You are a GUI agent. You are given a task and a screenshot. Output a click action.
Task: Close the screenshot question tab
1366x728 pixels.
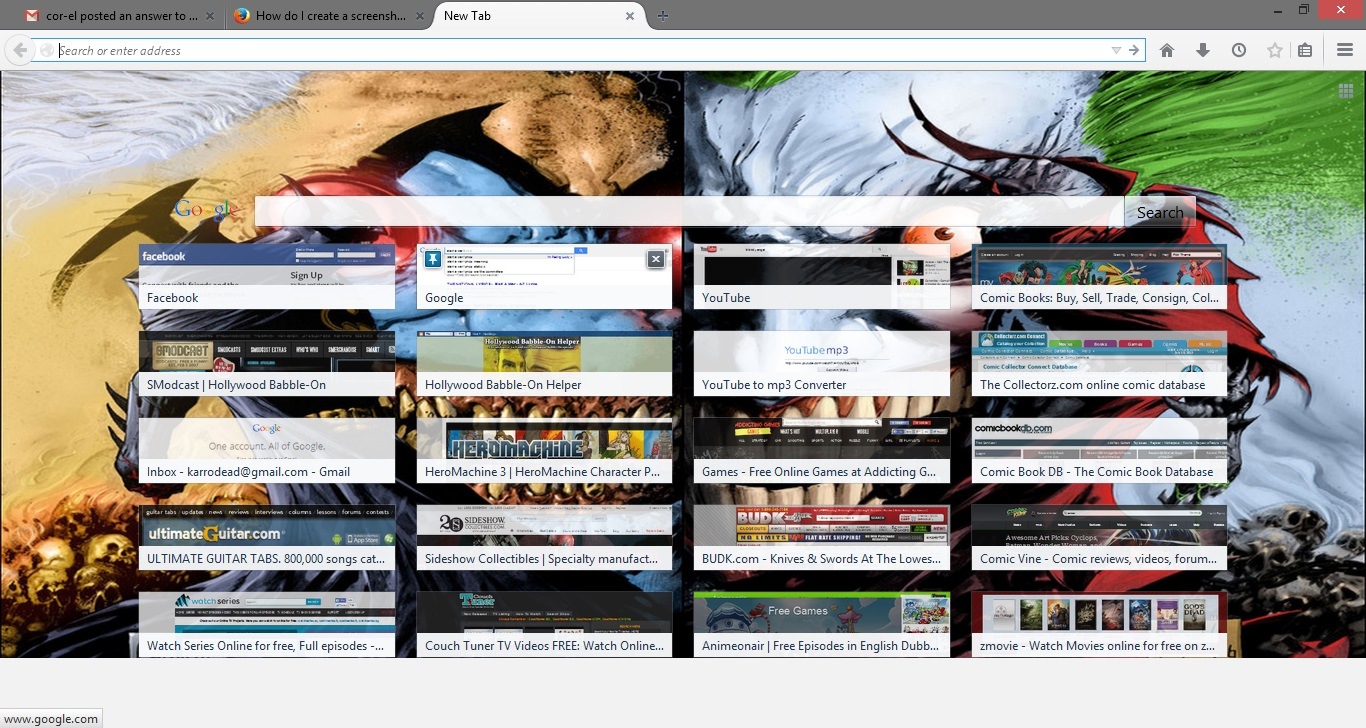point(418,16)
